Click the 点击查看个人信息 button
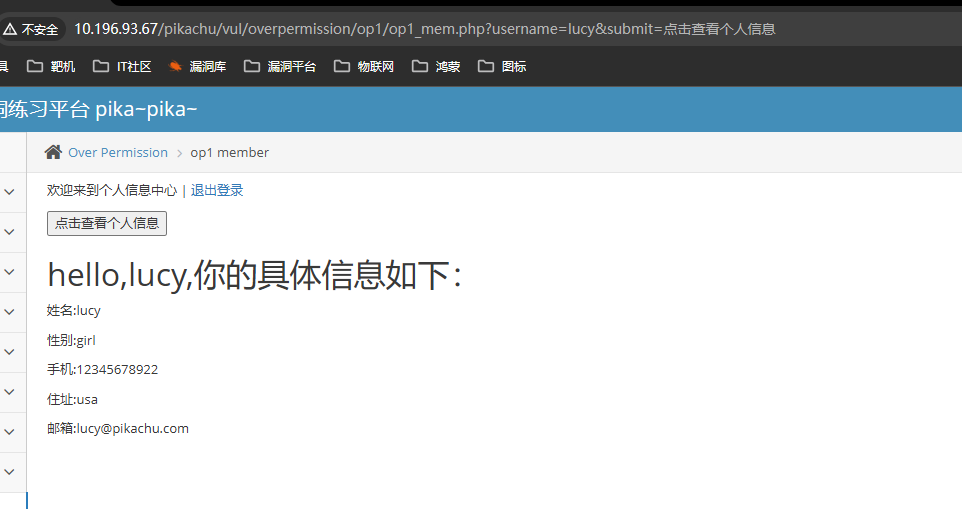 (107, 223)
